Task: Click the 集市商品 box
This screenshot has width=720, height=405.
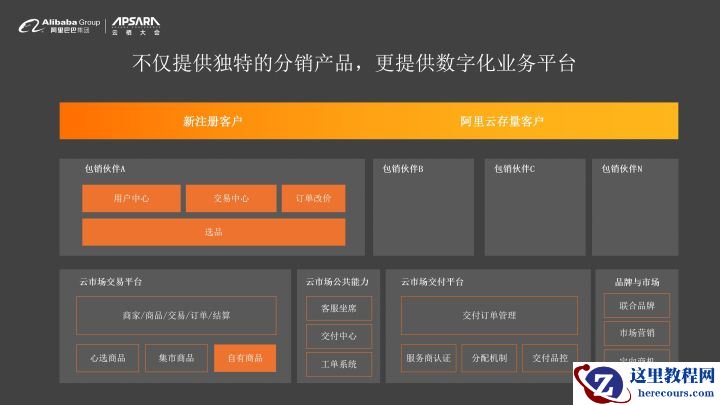Action: pyautogui.click(x=176, y=358)
